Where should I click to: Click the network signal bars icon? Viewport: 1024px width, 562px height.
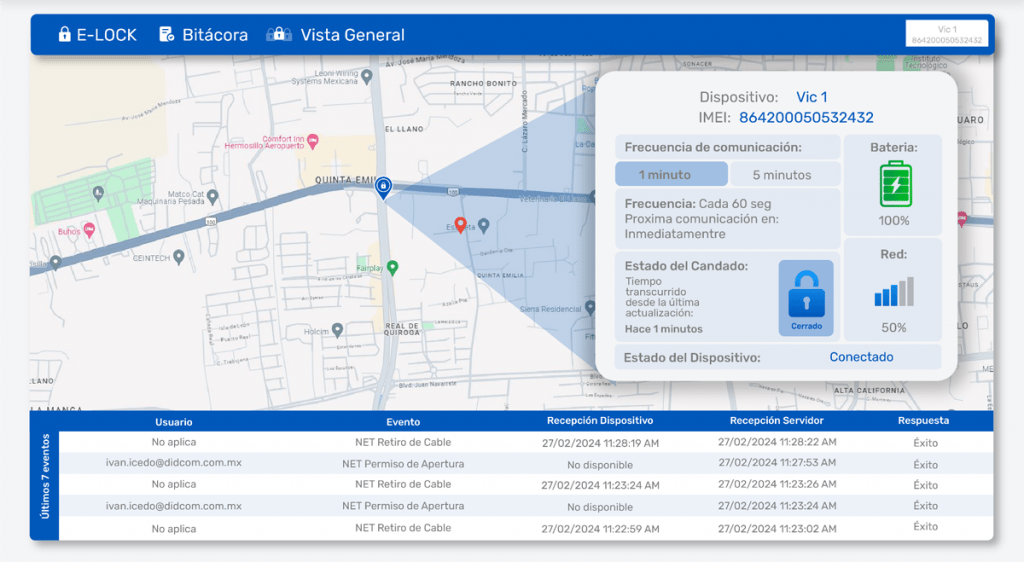point(894,292)
